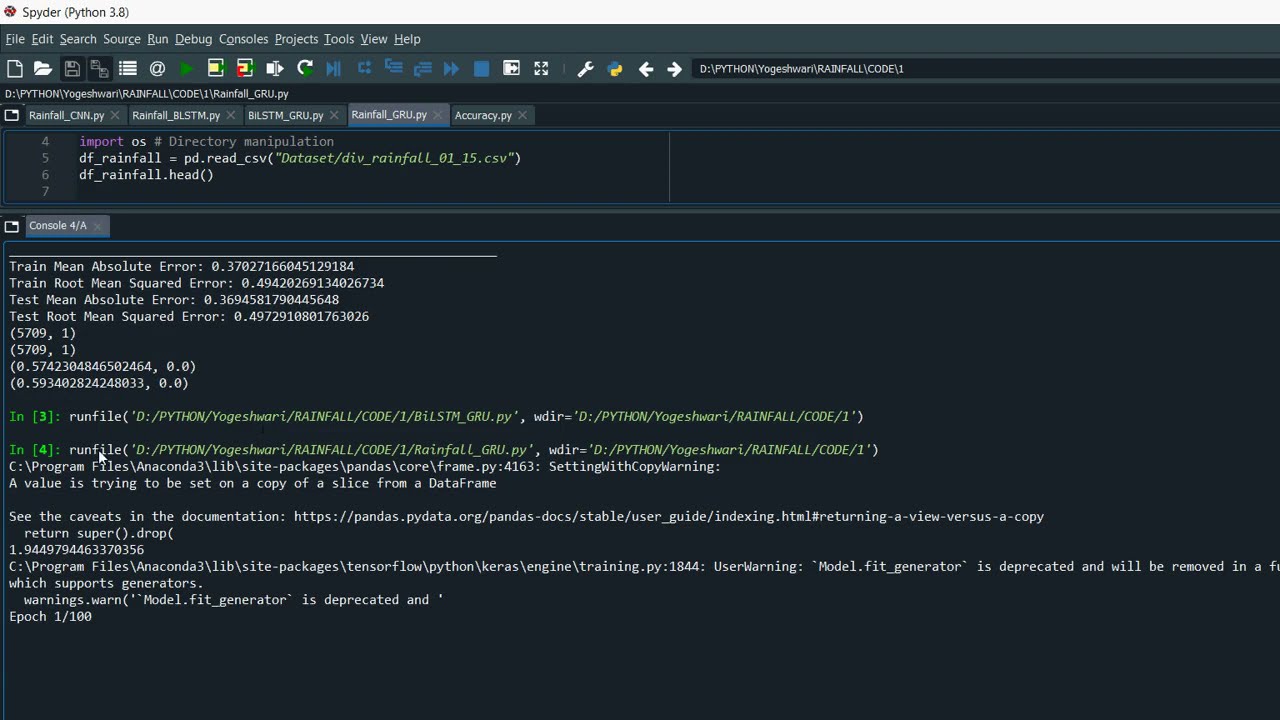Click the Test Root Mean Squared Error line
The image size is (1280, 720).
(189, 317)
